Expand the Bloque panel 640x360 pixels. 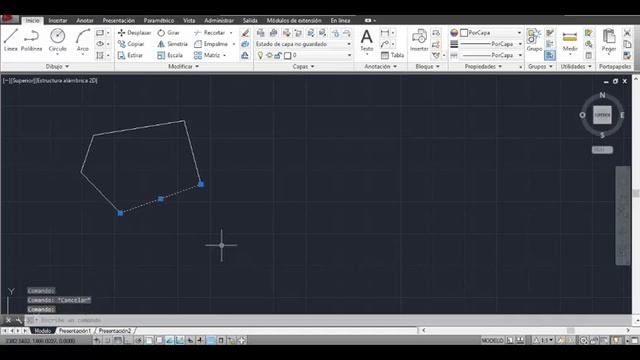(x=427, y=66)
